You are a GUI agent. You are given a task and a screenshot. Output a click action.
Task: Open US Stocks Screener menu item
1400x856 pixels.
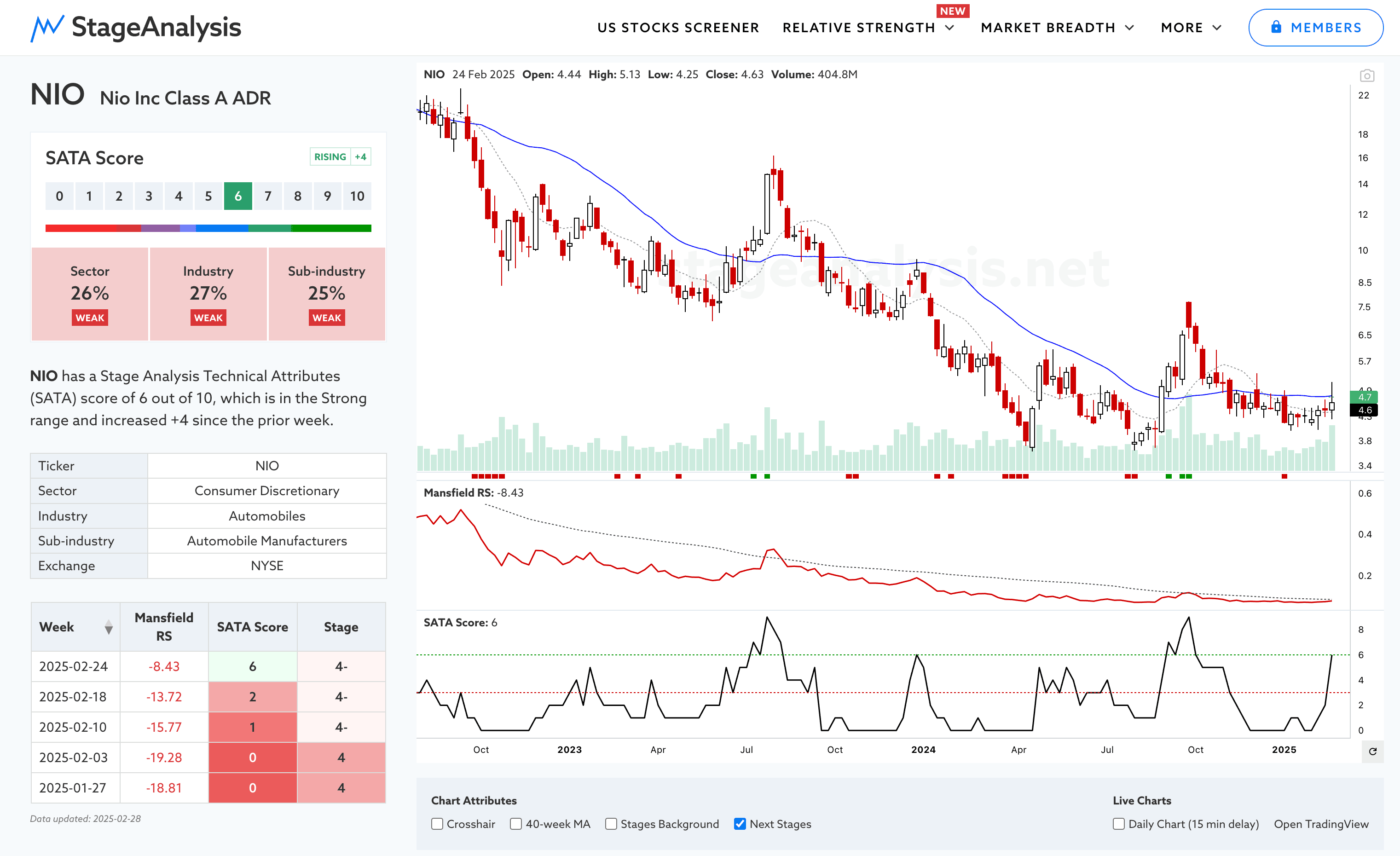point(678,28)
